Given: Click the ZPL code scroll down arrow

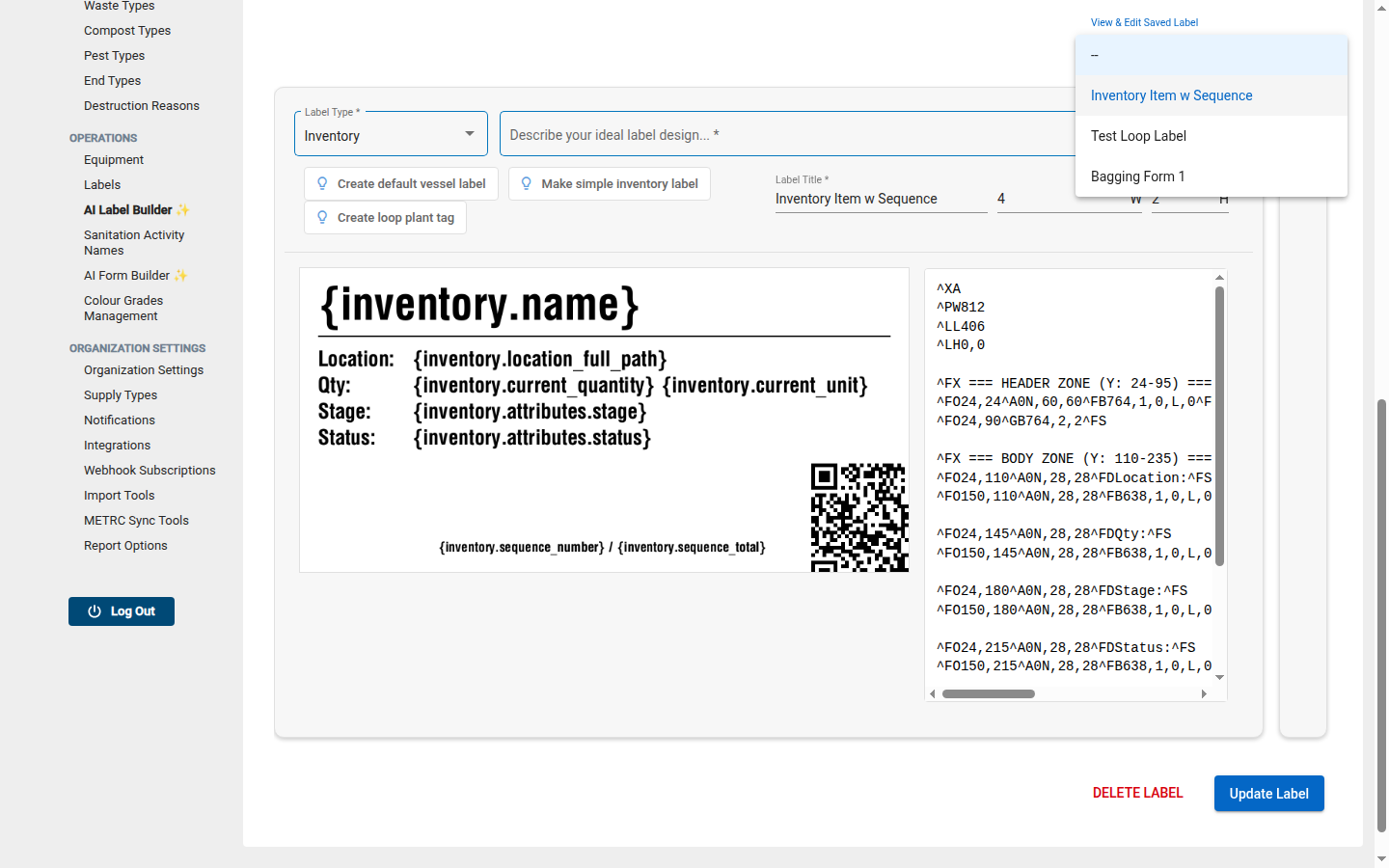Looking at the screenshot, I should click(1219, 678).
